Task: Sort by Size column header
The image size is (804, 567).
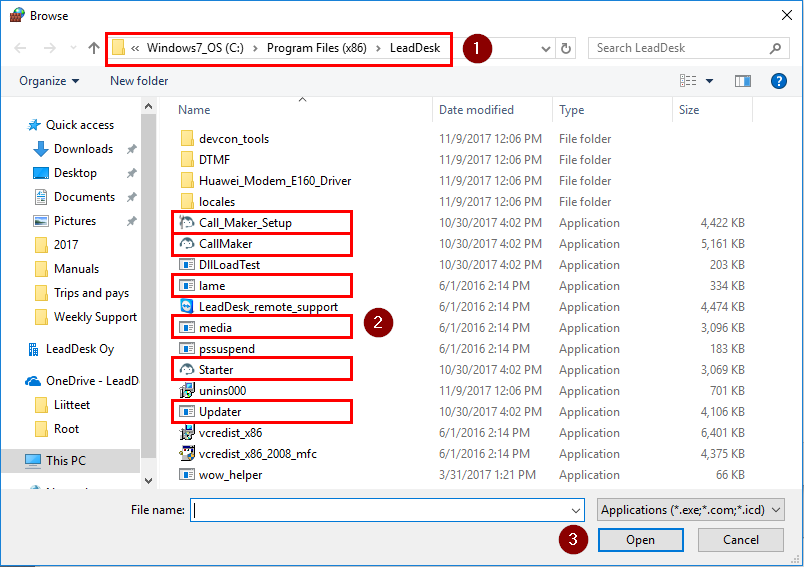Action: point(689,110)
